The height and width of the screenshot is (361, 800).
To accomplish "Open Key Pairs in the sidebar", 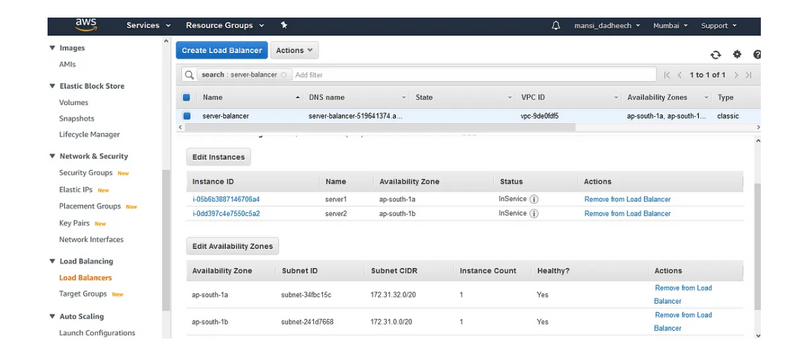I will [x=74, y=223].
